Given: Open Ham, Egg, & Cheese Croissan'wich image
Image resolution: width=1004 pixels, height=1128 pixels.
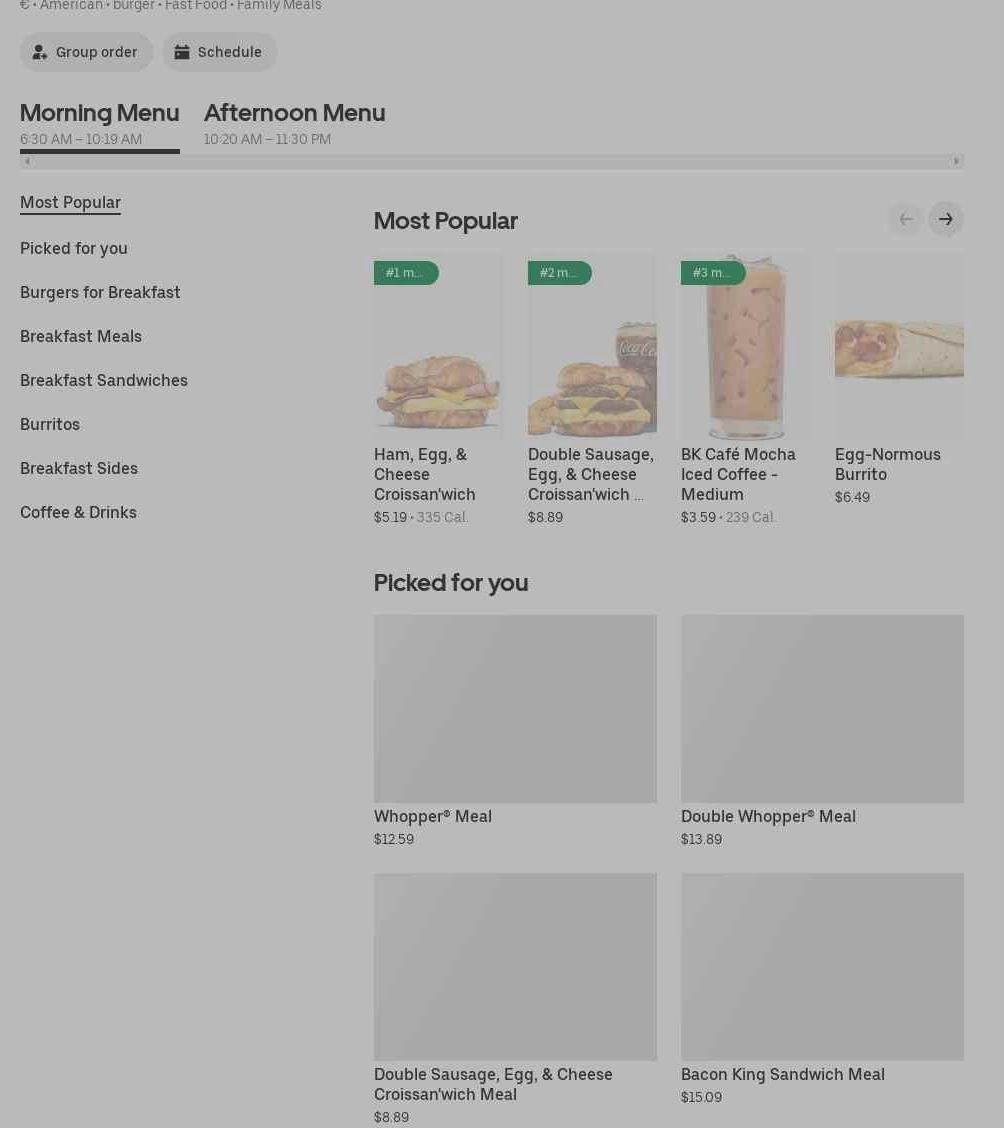Looking at the screenshot, I should point(438,346).
